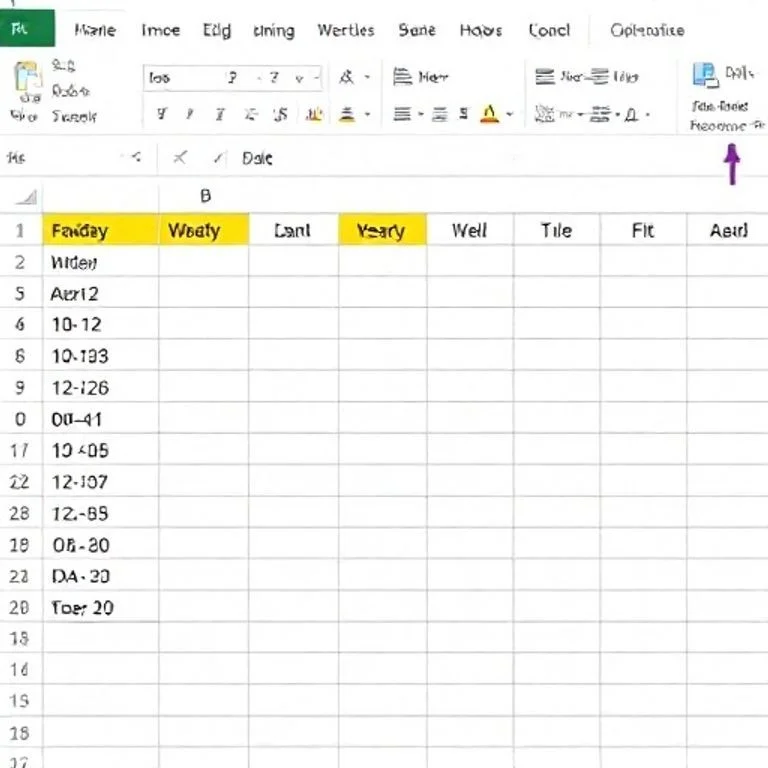Screen dimensions: 768x768
Task: Select the cell containing '08-20'
Action: pyautogui.click(x=101, y=545)
